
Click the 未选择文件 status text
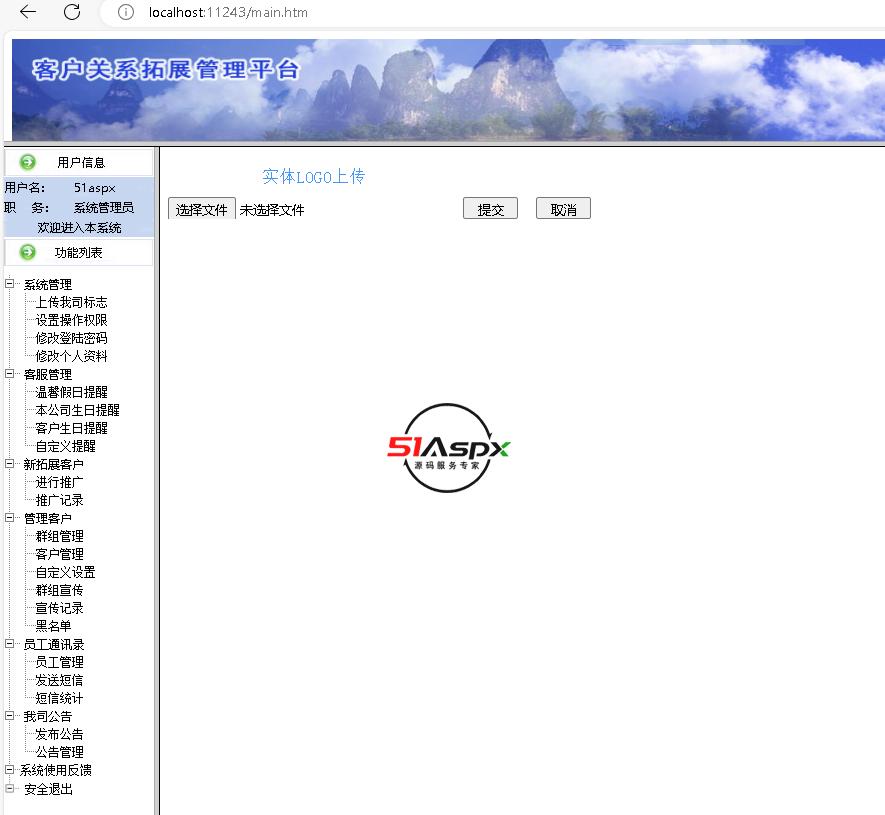coord(272,210)
